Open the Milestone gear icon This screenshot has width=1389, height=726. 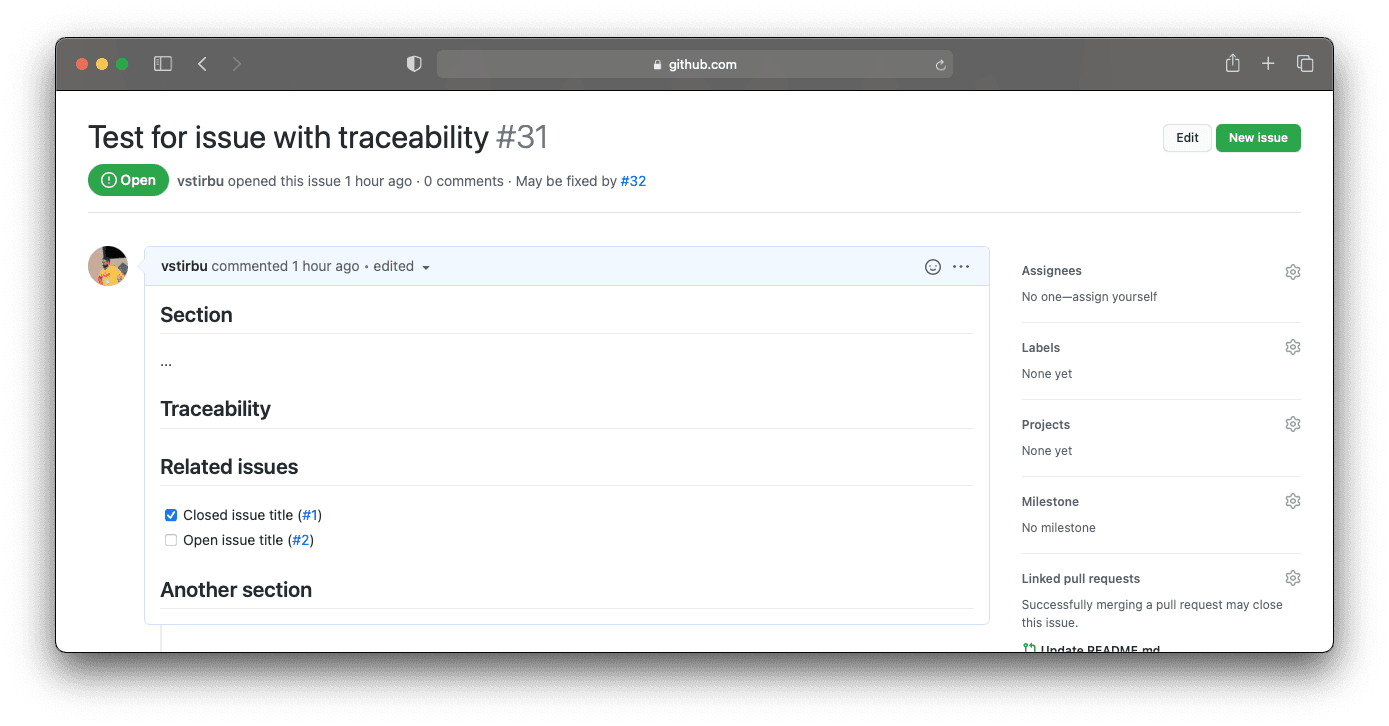(x=1292, y=500)
